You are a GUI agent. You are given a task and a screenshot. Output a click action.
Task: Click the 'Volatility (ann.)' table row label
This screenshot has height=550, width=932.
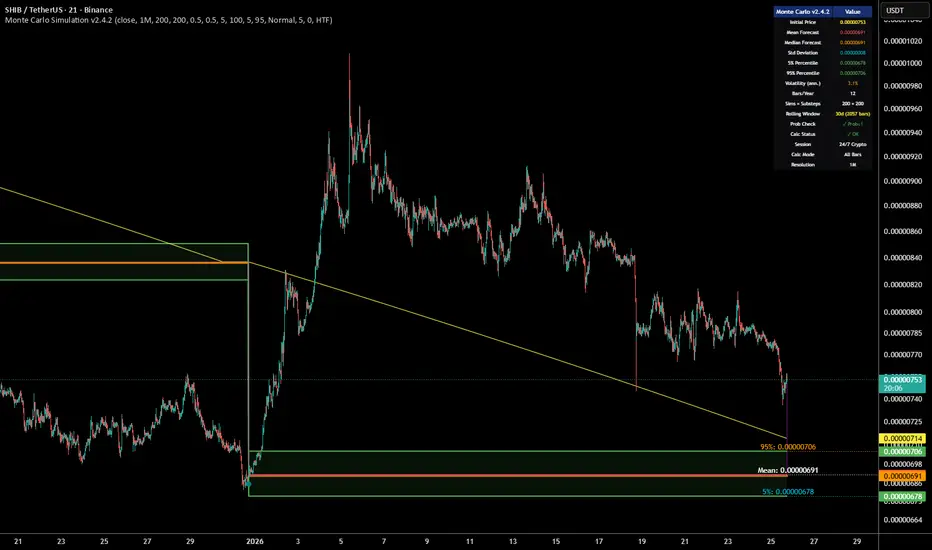coord(802,83)
